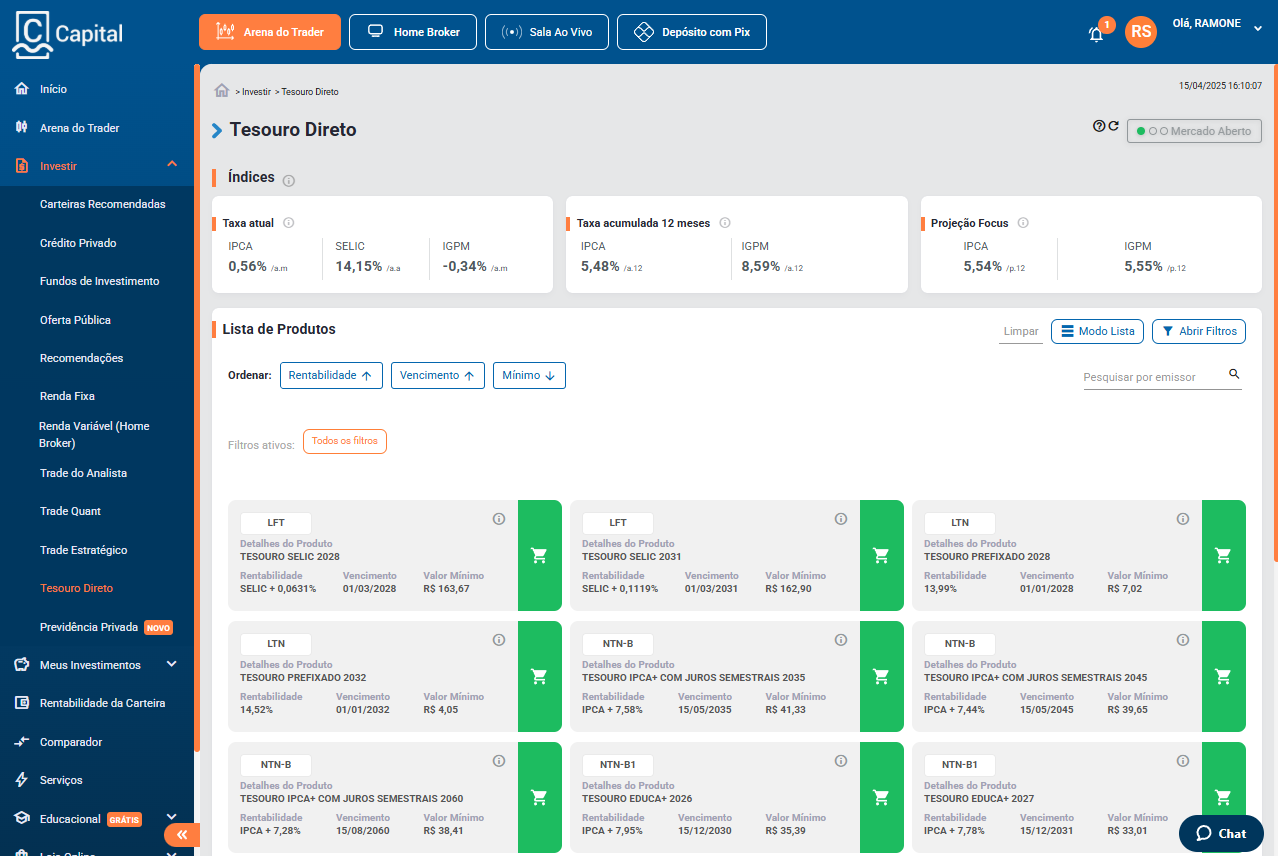Screen dimensions: 1278x856
Task: Add Tesouro Educa+ 2027 to cart
Action: point(1224,797)
